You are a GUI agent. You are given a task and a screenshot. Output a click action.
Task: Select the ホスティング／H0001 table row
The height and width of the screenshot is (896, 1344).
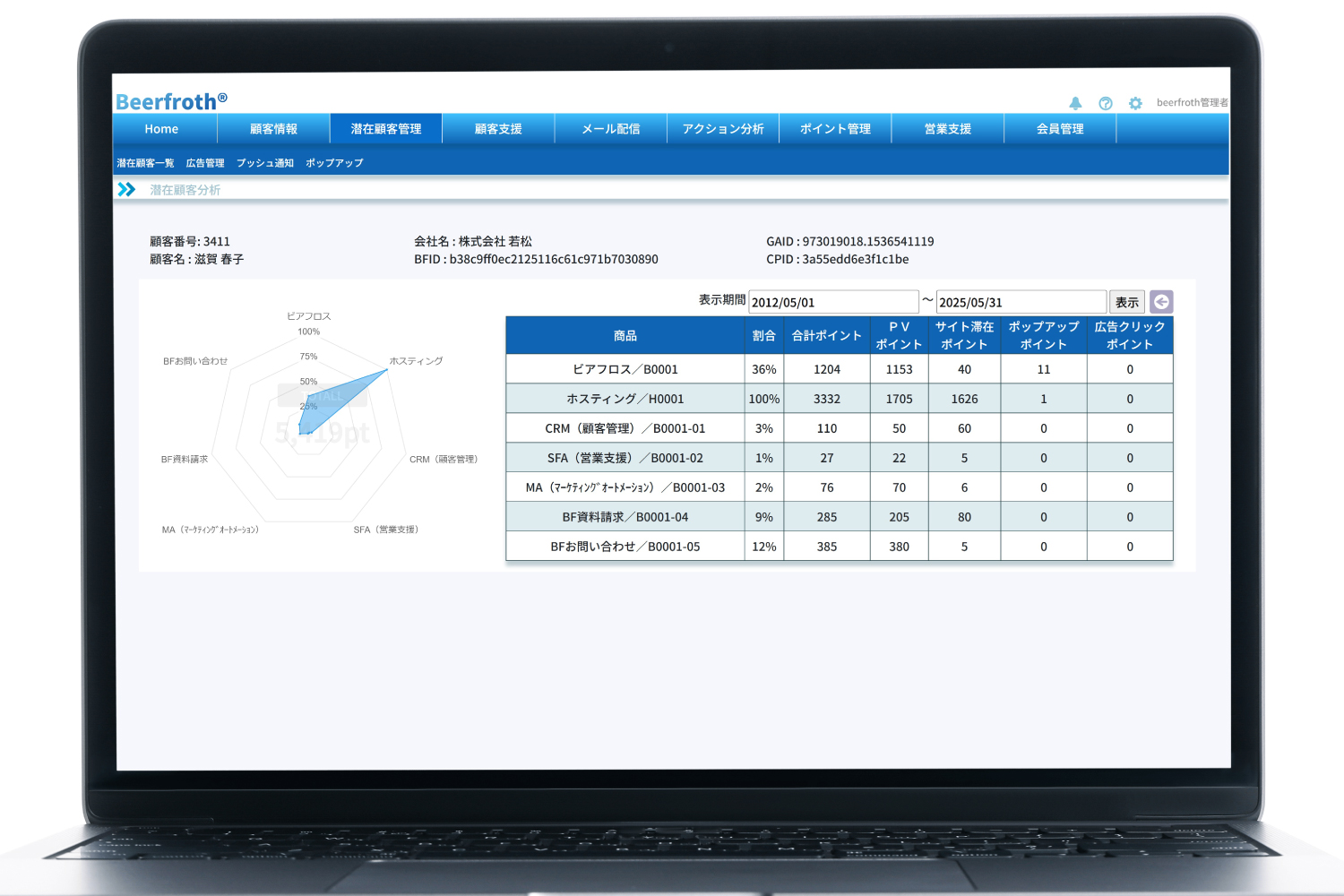pyautogui.click(x=625, y=399)
